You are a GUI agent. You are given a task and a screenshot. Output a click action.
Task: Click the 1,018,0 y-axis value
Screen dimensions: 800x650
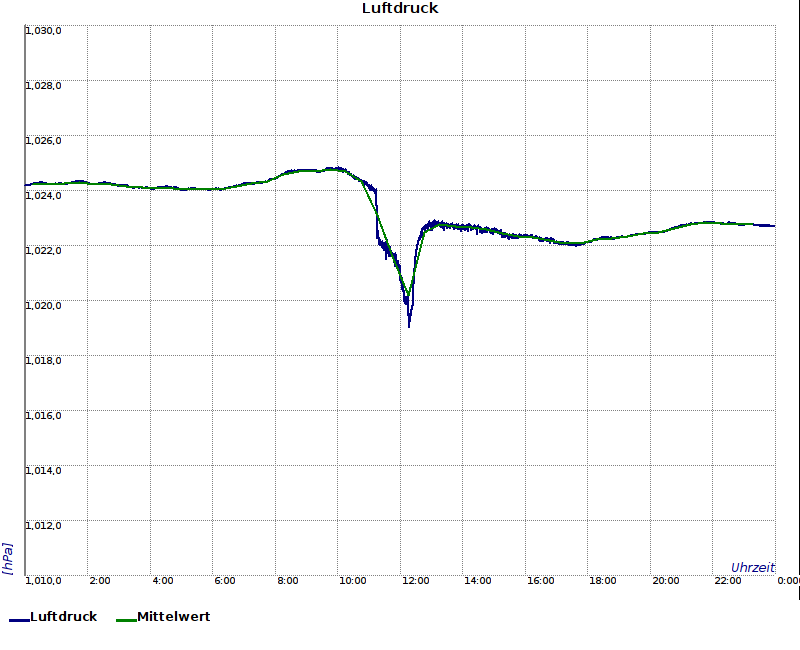(43, 361)
